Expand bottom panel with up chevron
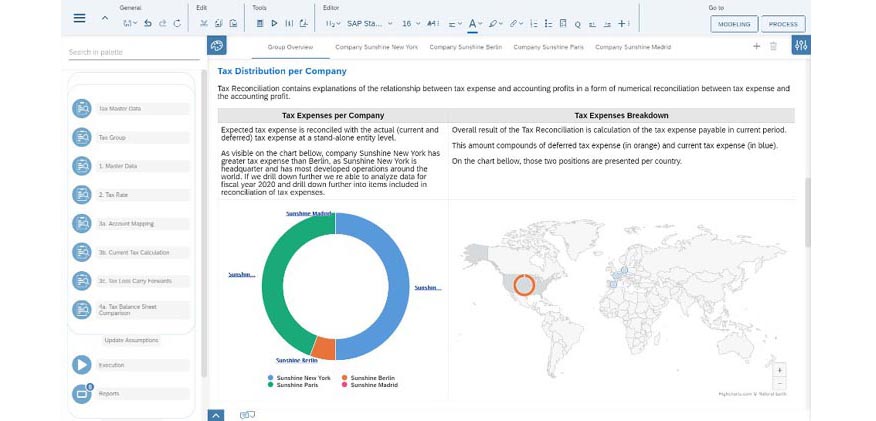This screenshot has height=421, width=876. tap(216, 415)
